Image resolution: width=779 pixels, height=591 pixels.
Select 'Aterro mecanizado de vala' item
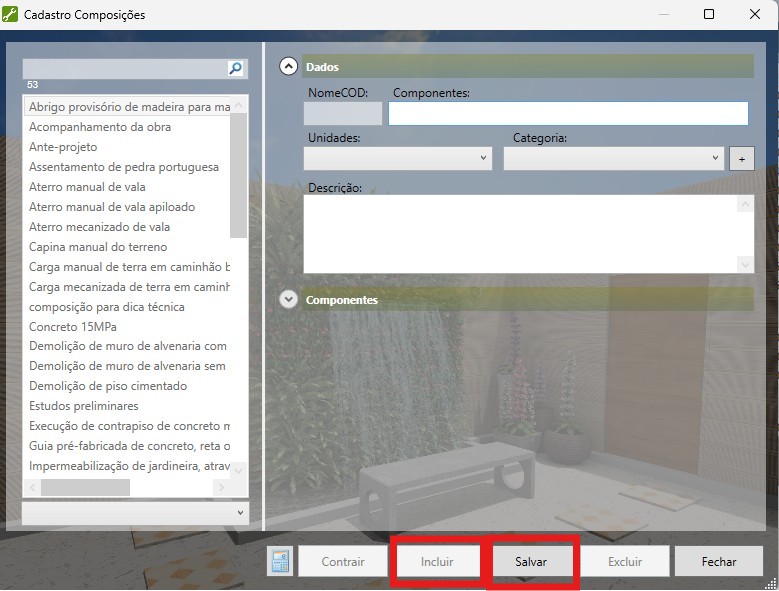(127, 227)
